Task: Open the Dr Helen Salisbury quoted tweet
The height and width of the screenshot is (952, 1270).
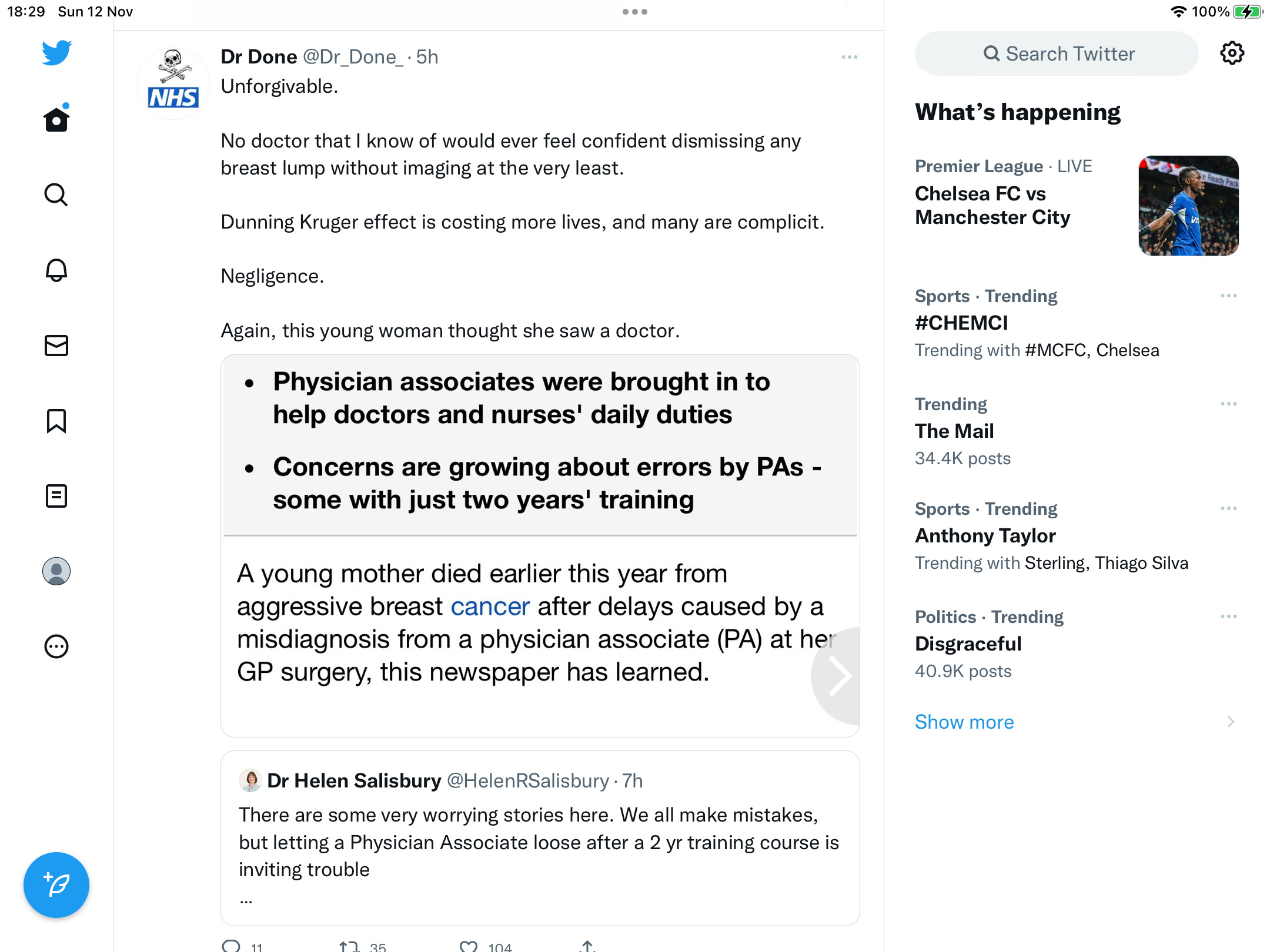Action: click(540, 838)
